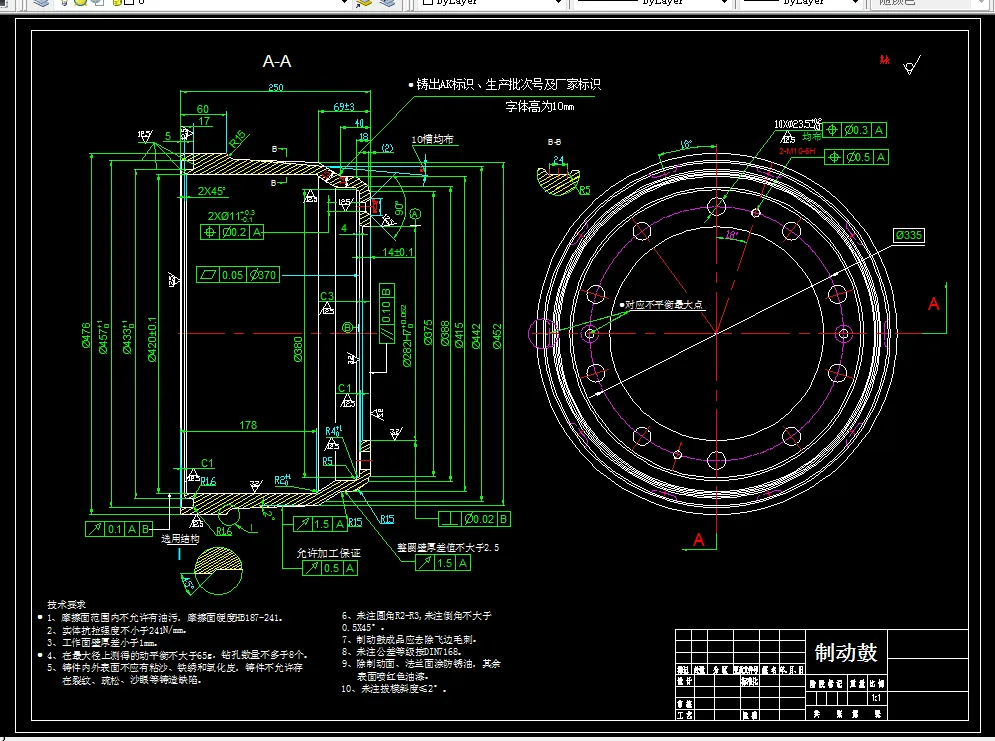Select the position Ø0.2 A tolerance frame
This screenshot has width=995, height=741.
pos(232,232)
